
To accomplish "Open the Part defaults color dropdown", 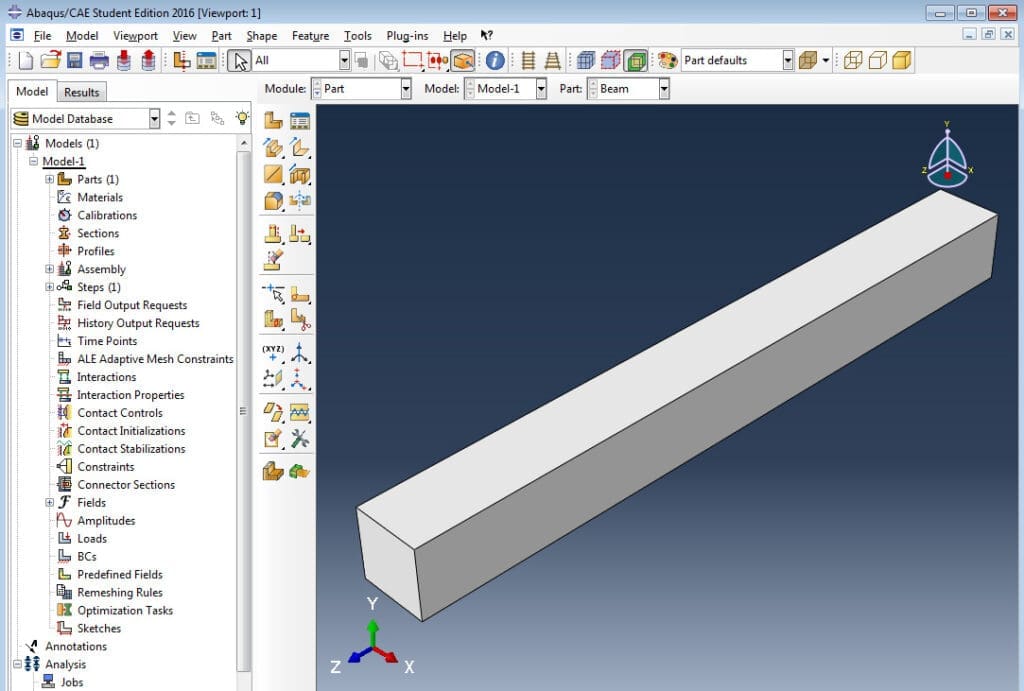I will point(787,60).
